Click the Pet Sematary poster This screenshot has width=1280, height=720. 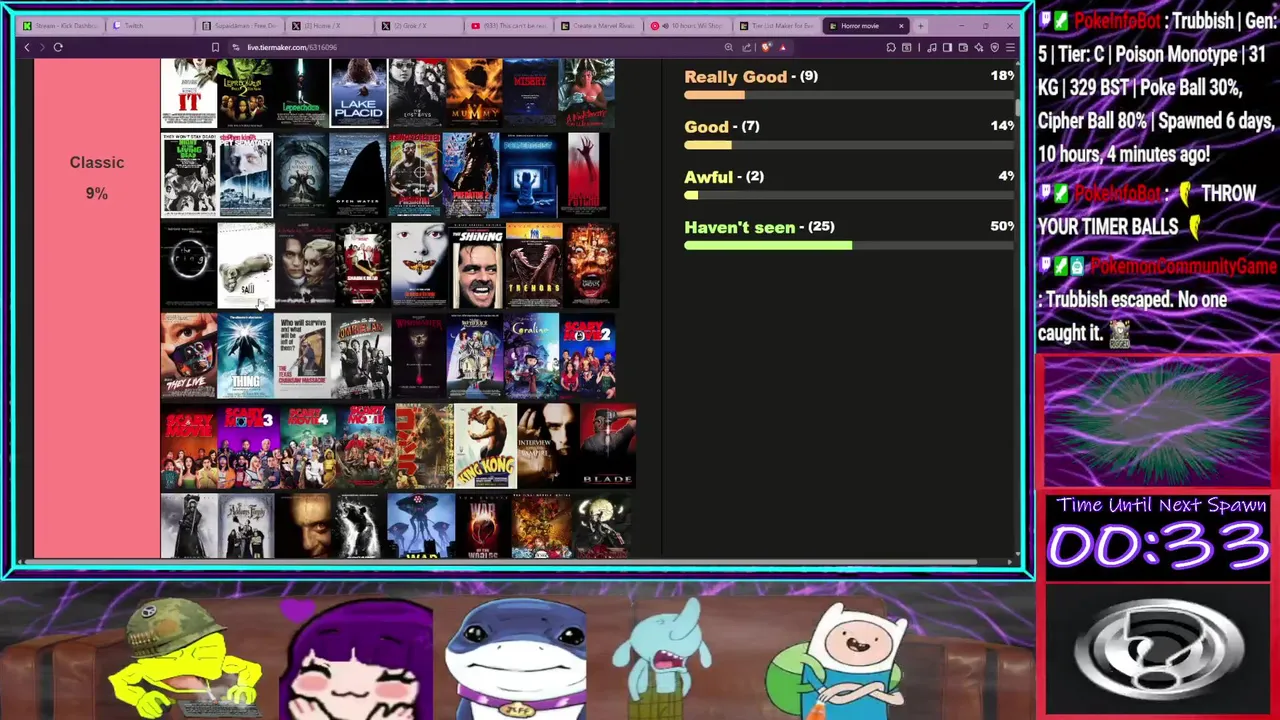[x=245, y=175]
